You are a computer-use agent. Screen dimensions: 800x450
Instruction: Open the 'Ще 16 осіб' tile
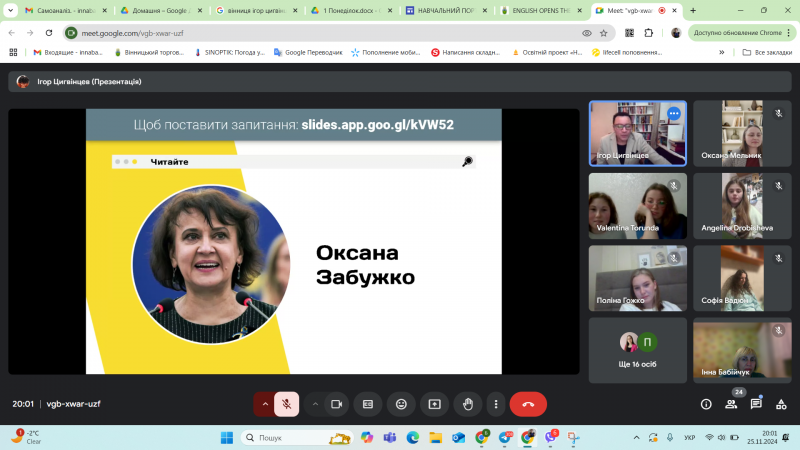click(x=638, y=351)
